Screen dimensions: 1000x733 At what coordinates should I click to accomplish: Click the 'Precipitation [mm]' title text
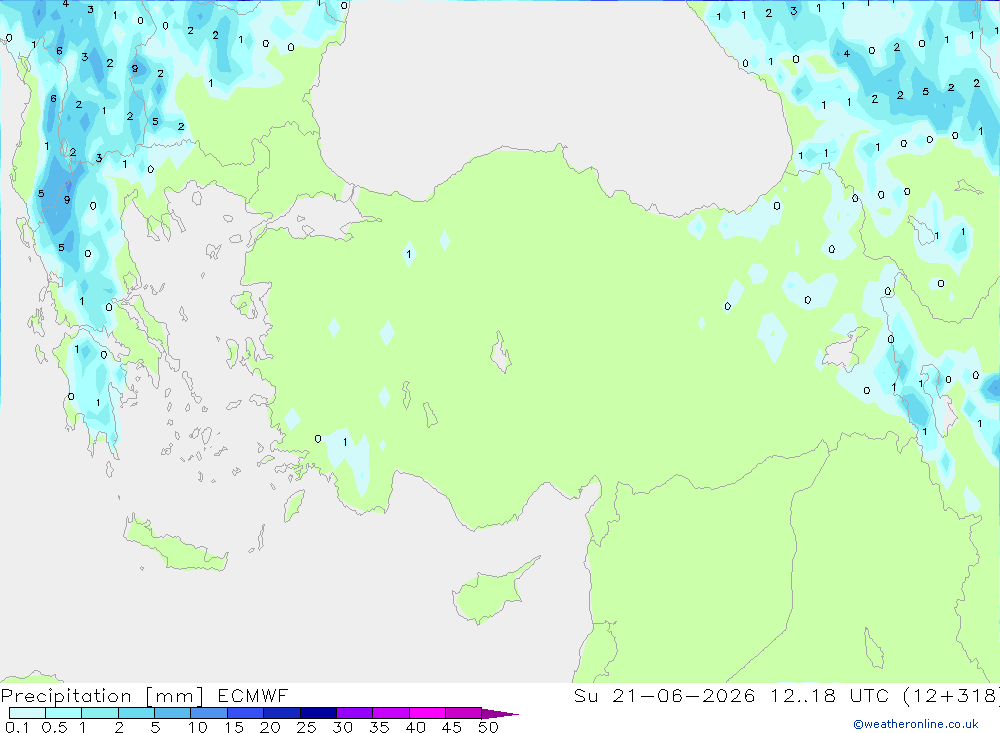[x=102, y=696]
